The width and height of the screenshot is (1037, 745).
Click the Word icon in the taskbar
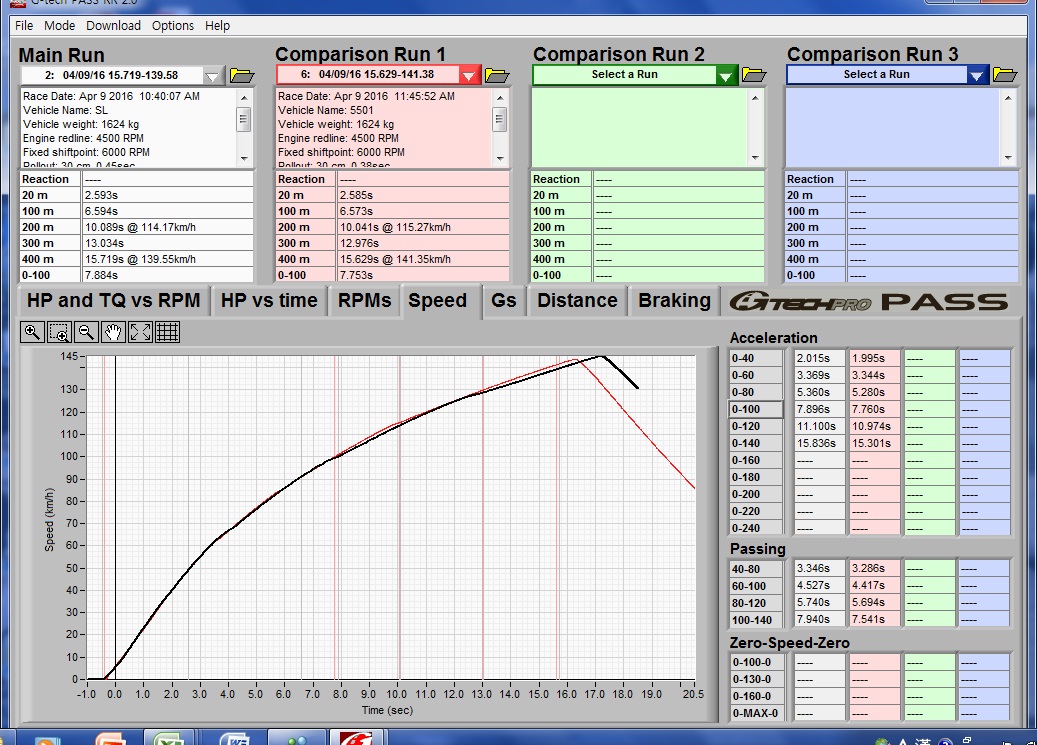pos(233,738)
